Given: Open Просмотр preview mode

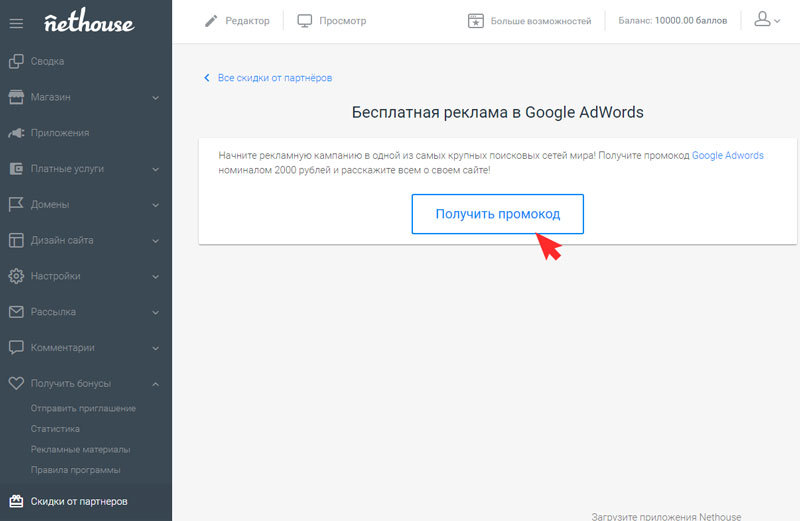Looking at the screenshot, I should 343,21.
